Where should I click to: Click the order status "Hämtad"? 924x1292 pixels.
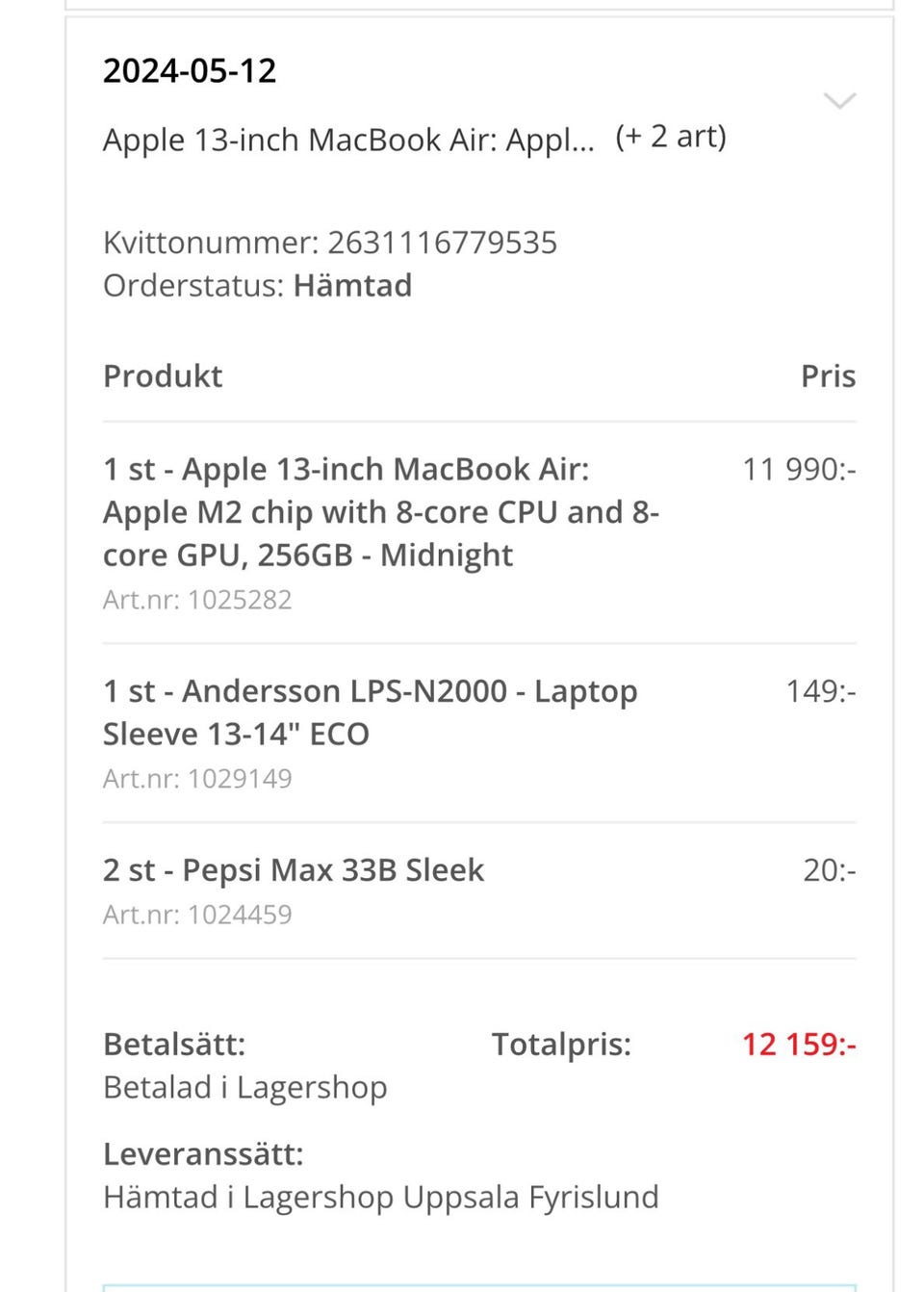click(352, 286)
